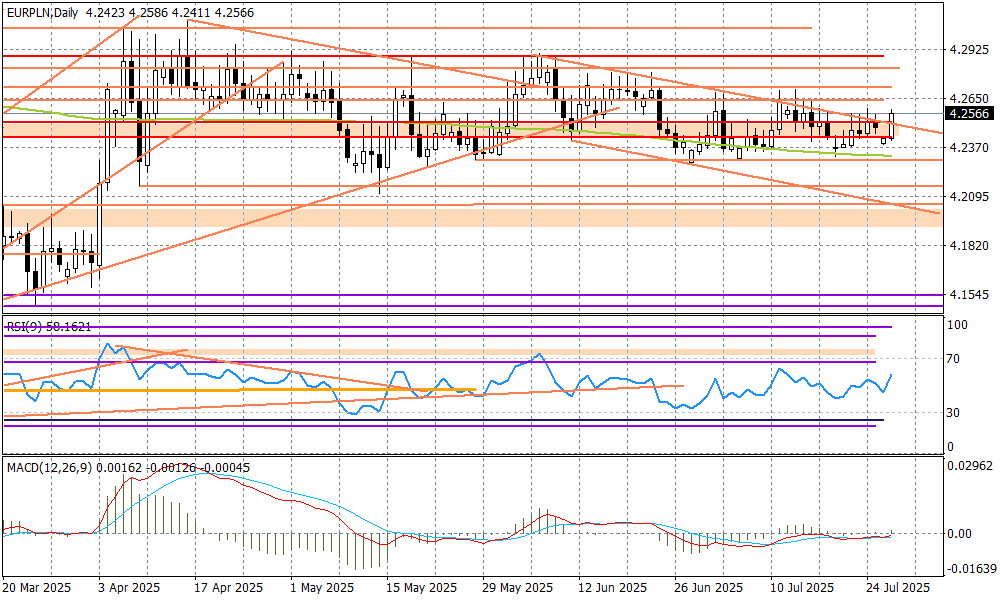Click the 4.2095 price axis label
The height and width of the screenshot is (600, 1000).
969,197
